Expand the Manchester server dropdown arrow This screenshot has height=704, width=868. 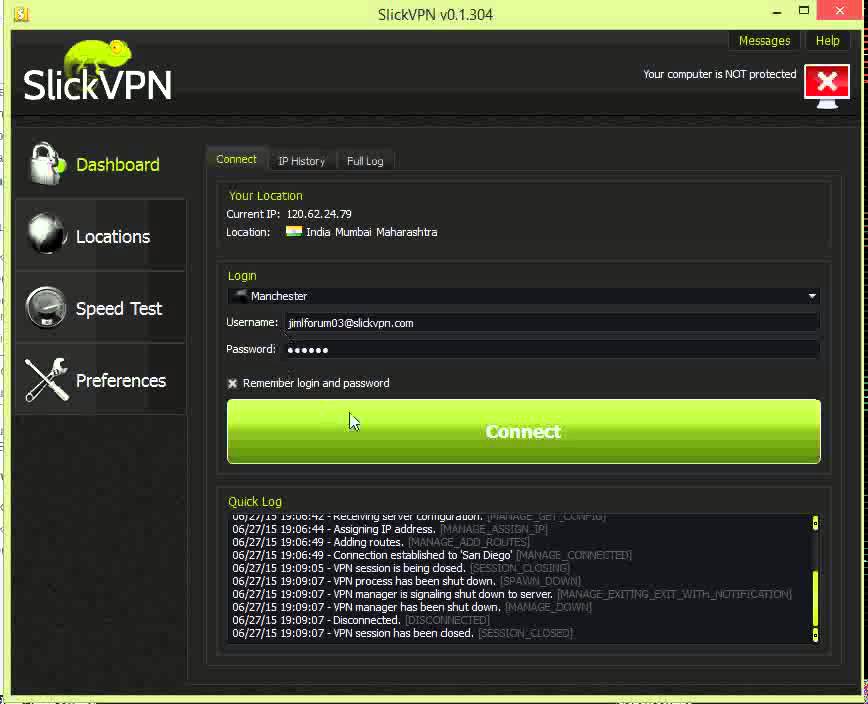tap(812, 296)
